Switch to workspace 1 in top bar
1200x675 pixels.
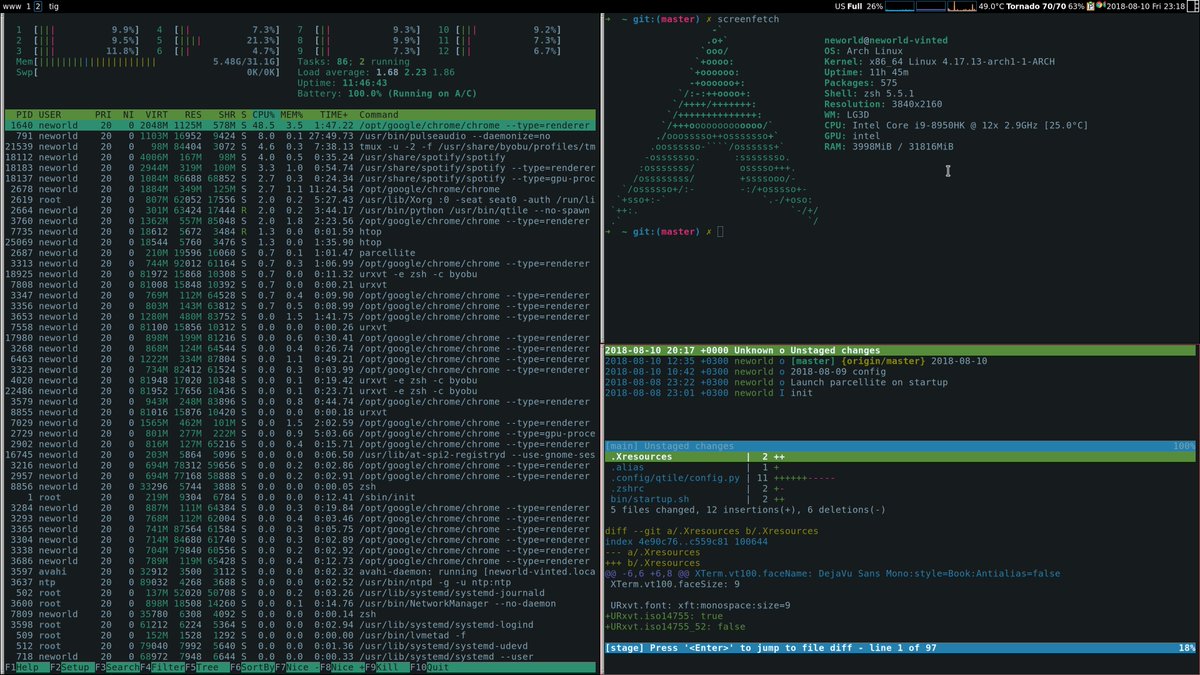28,6
